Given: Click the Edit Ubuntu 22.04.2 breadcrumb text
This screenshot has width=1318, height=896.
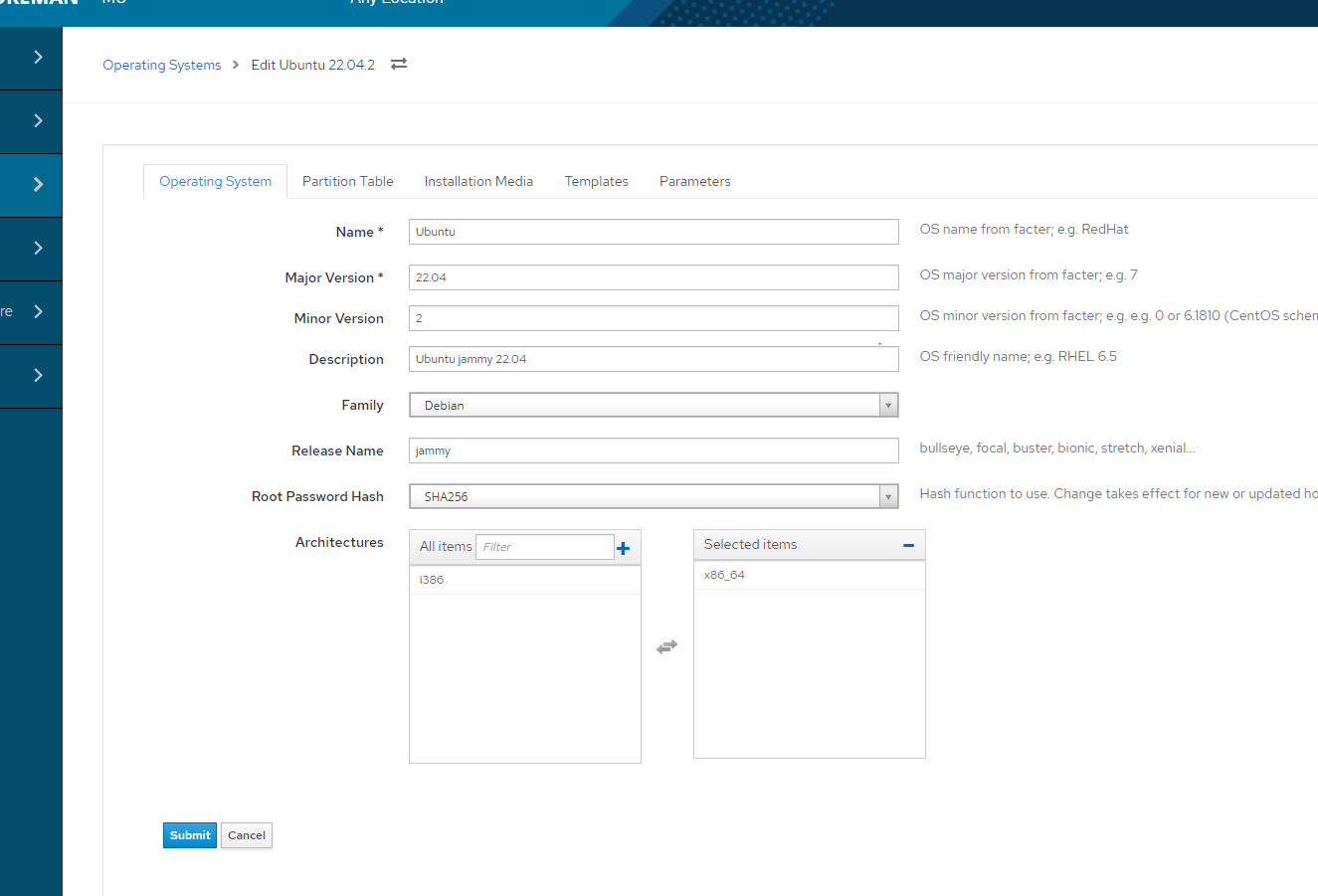Looking at the screenshot, I should tap(313, 65).
